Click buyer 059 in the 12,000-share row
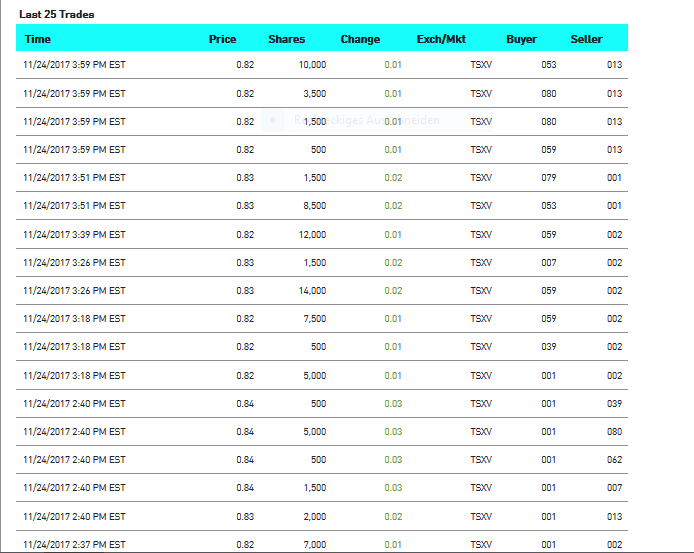 pyautogui.click(x=549, y=235)
